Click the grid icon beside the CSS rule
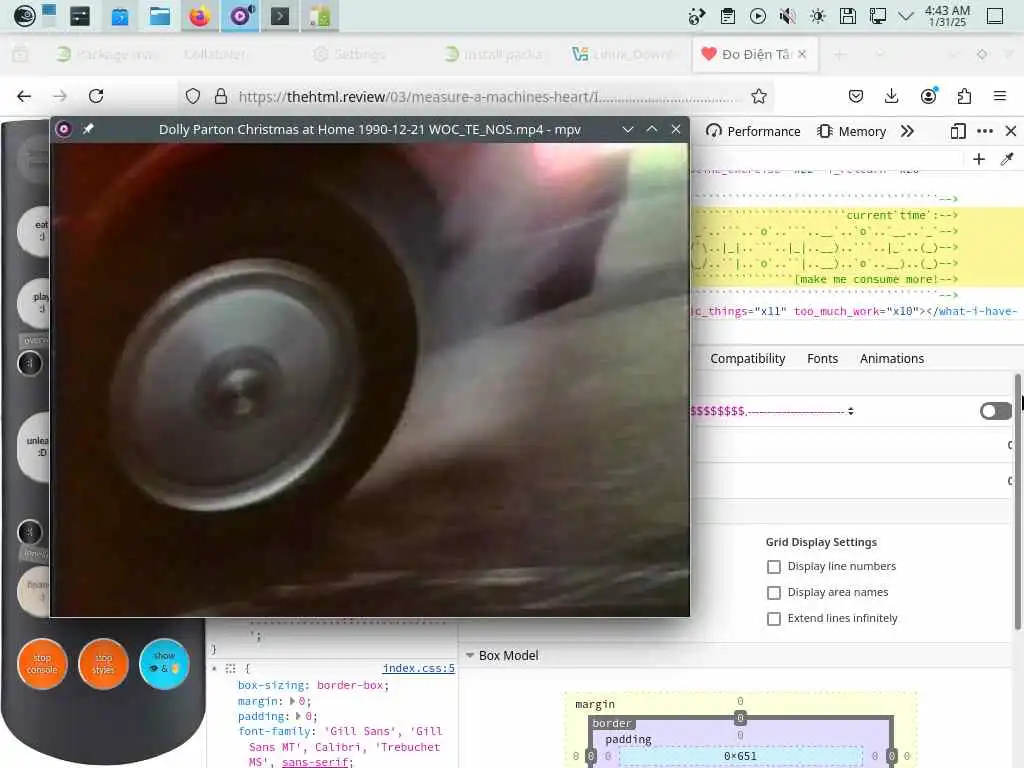Screen dimensions: 1024x768 (x=230, y=669)
